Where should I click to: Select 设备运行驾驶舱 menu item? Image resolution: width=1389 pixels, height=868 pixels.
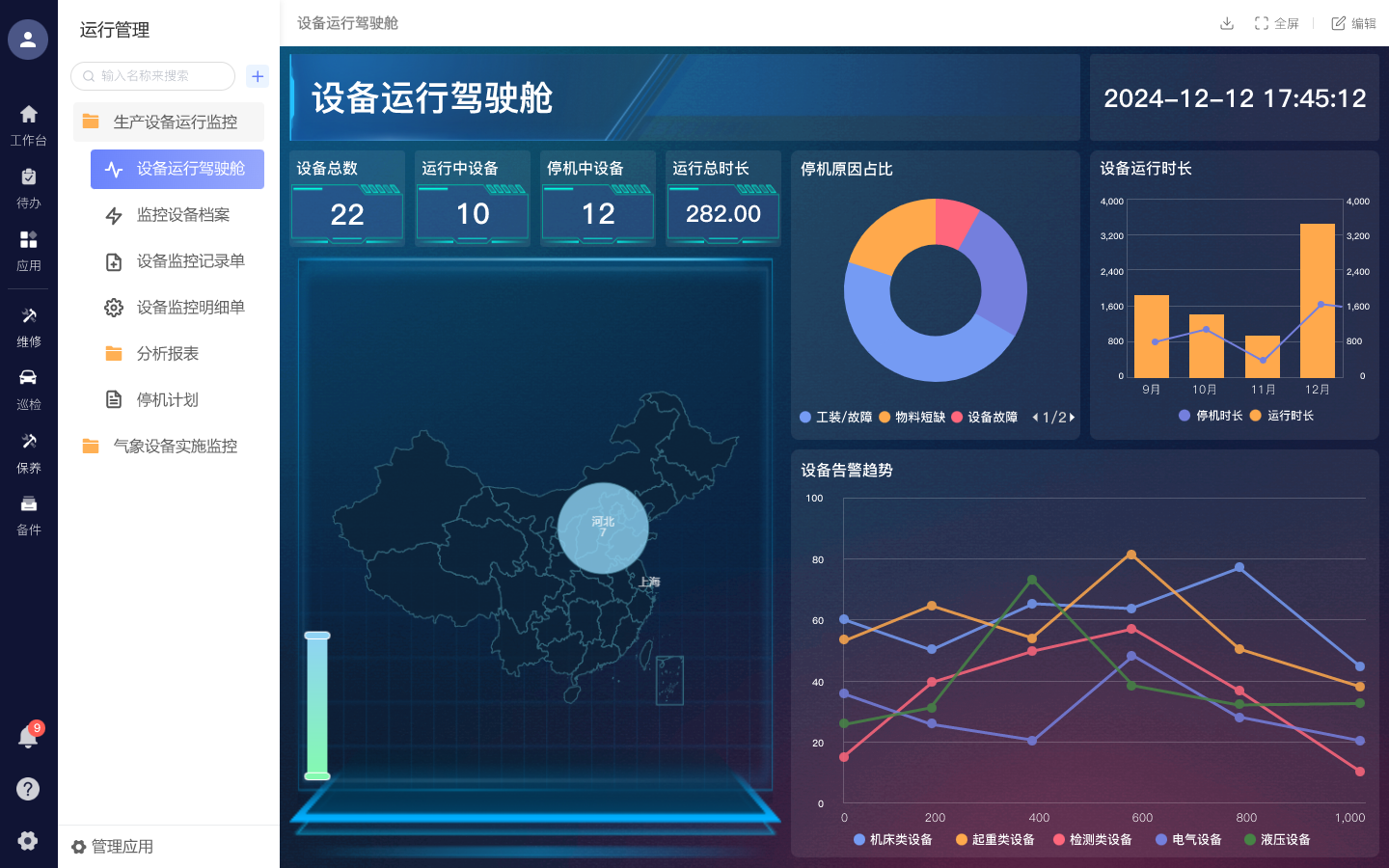pyautogui.click(x=177, y=169)
